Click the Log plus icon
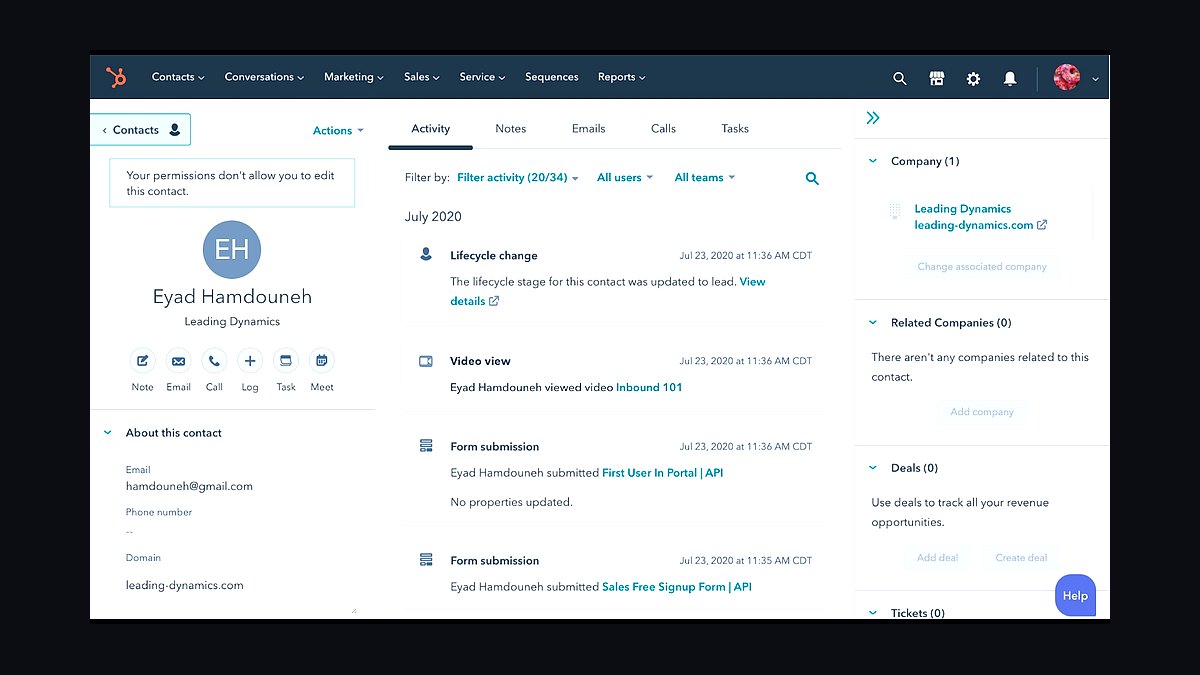The width and height of the screenshot is (1200, 675). (250, 361)
